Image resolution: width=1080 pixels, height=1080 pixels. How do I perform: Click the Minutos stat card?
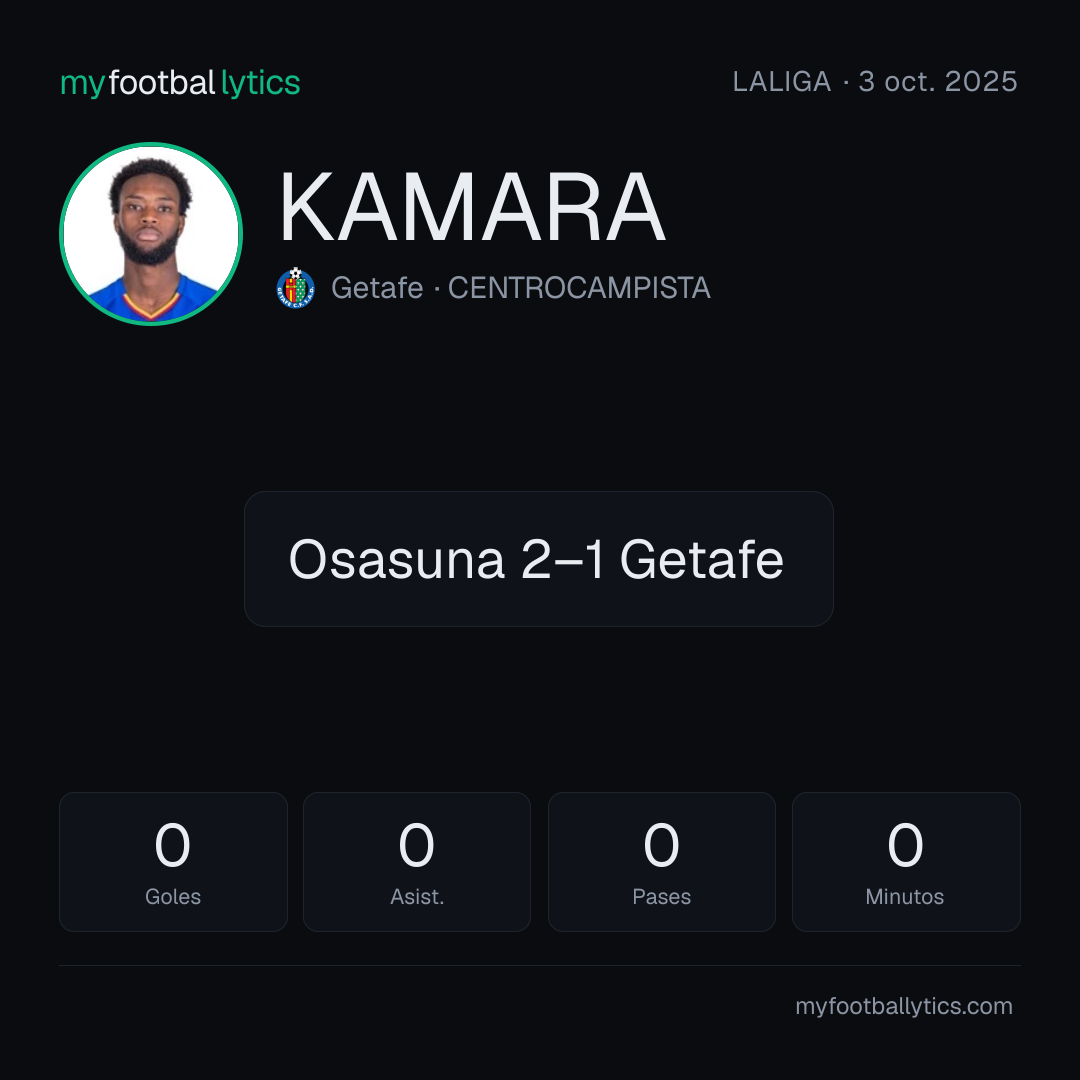906,862
